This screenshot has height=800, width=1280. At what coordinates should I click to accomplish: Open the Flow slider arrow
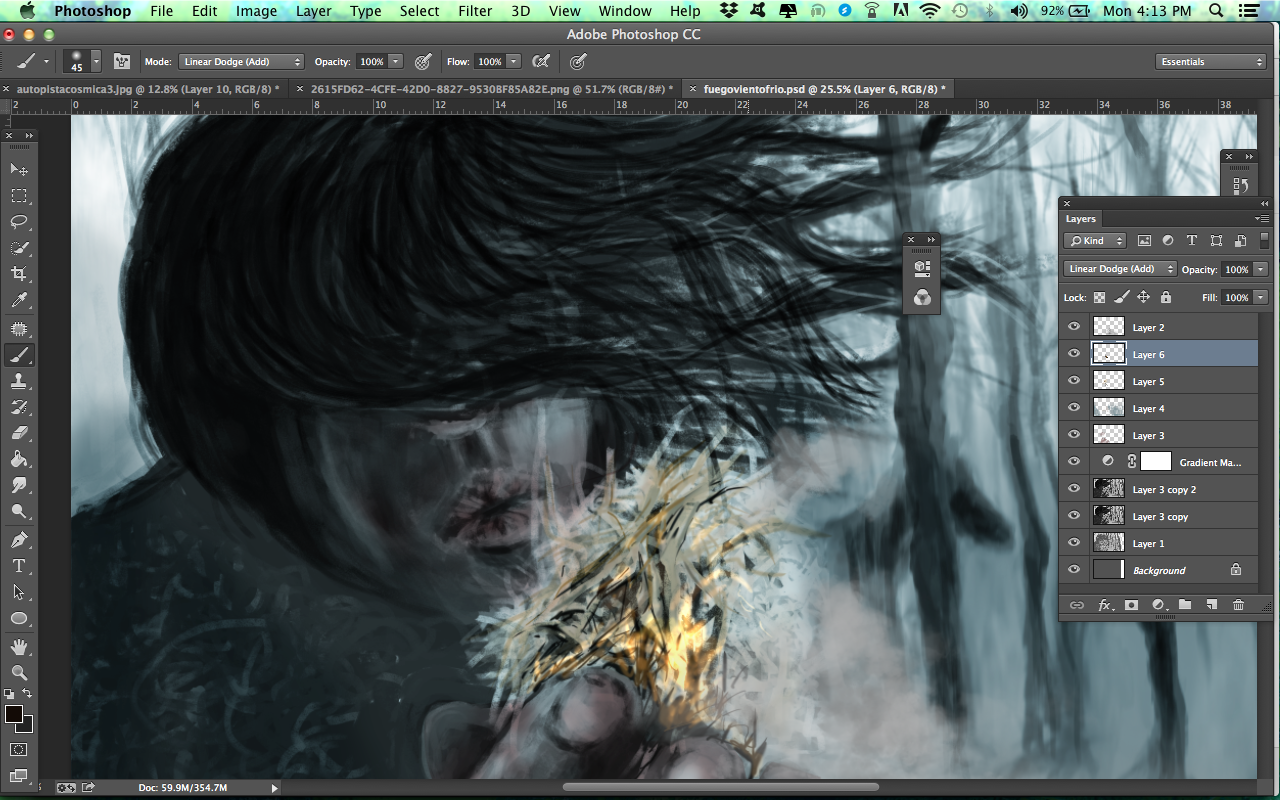pos(514,62)
